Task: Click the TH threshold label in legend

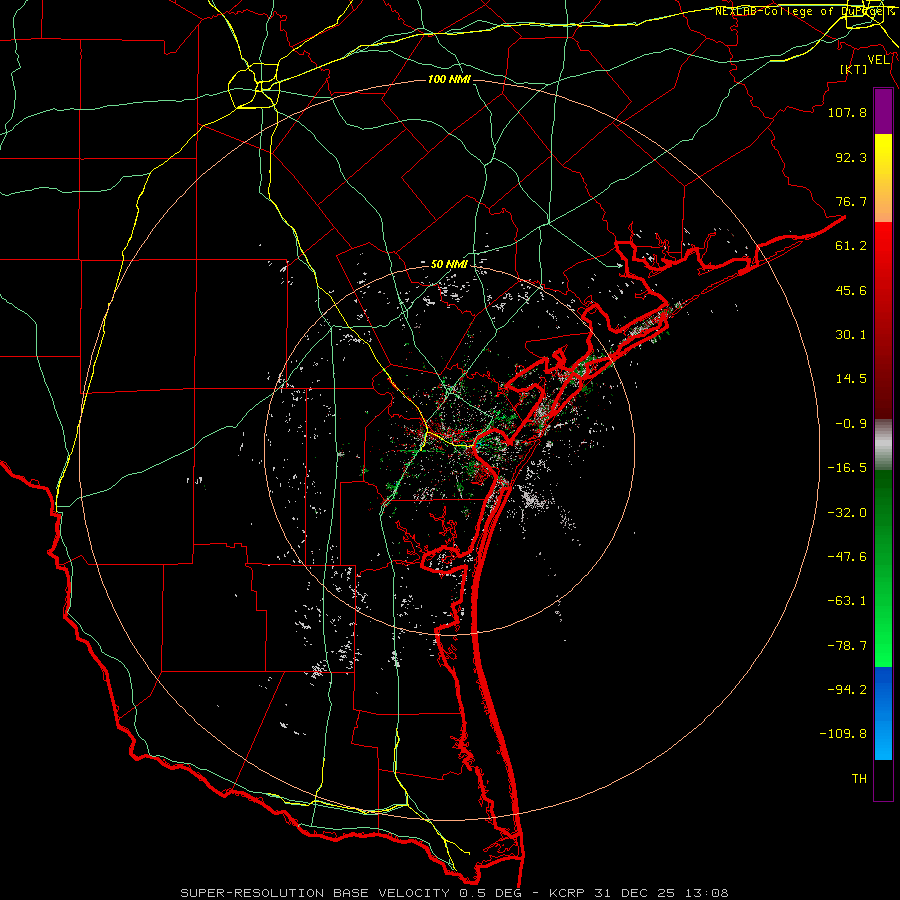Action: [859, 779]
